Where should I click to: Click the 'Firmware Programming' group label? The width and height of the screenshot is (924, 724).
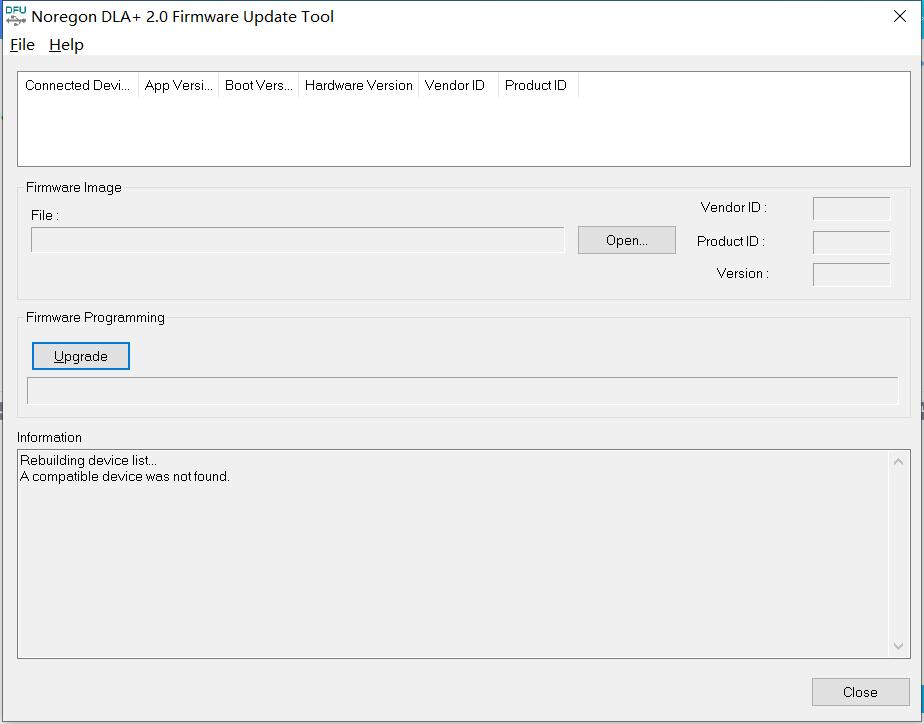click(x=95, y=318)
